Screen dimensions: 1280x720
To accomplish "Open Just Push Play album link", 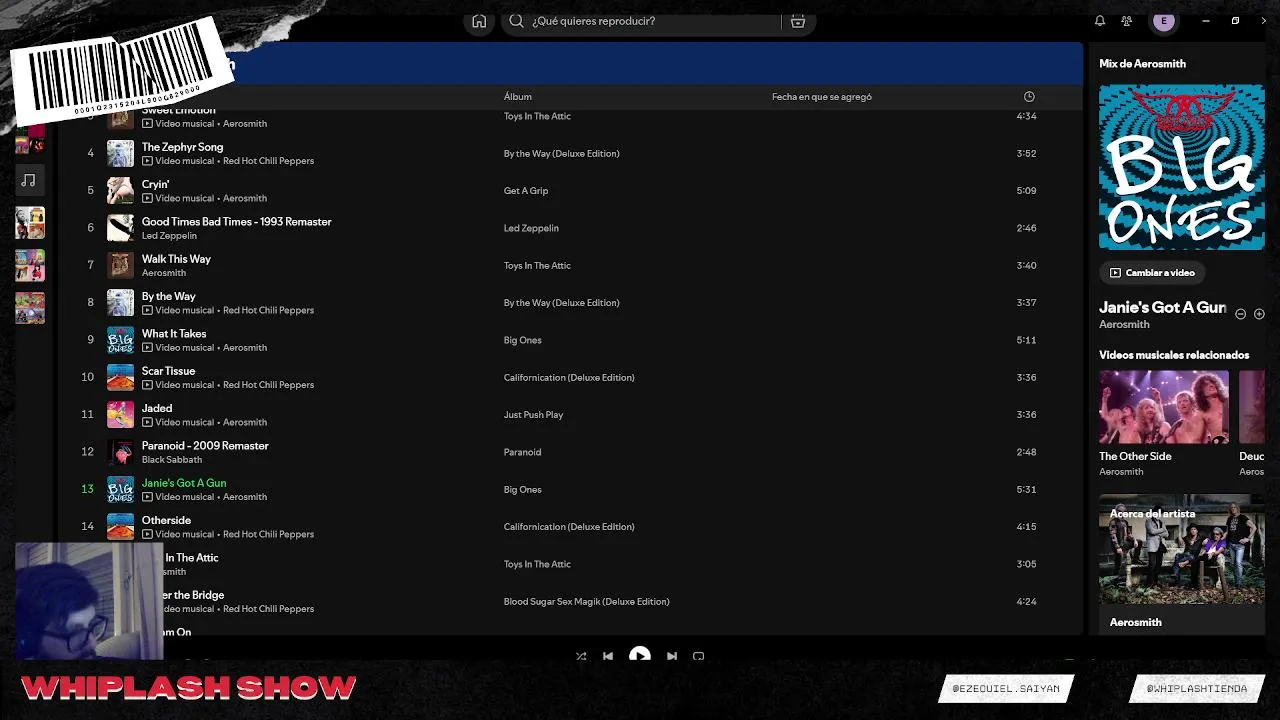I will click(533, 415).
